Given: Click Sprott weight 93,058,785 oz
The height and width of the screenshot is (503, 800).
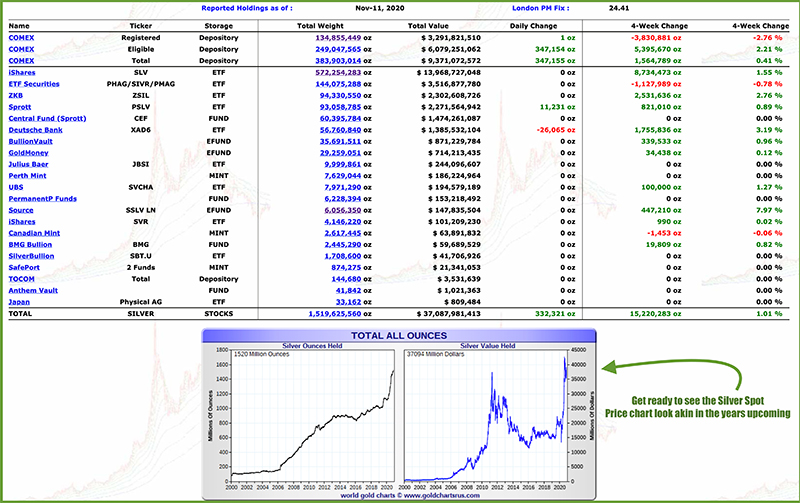Looking at the screenshot, I should tap(340, 107).
